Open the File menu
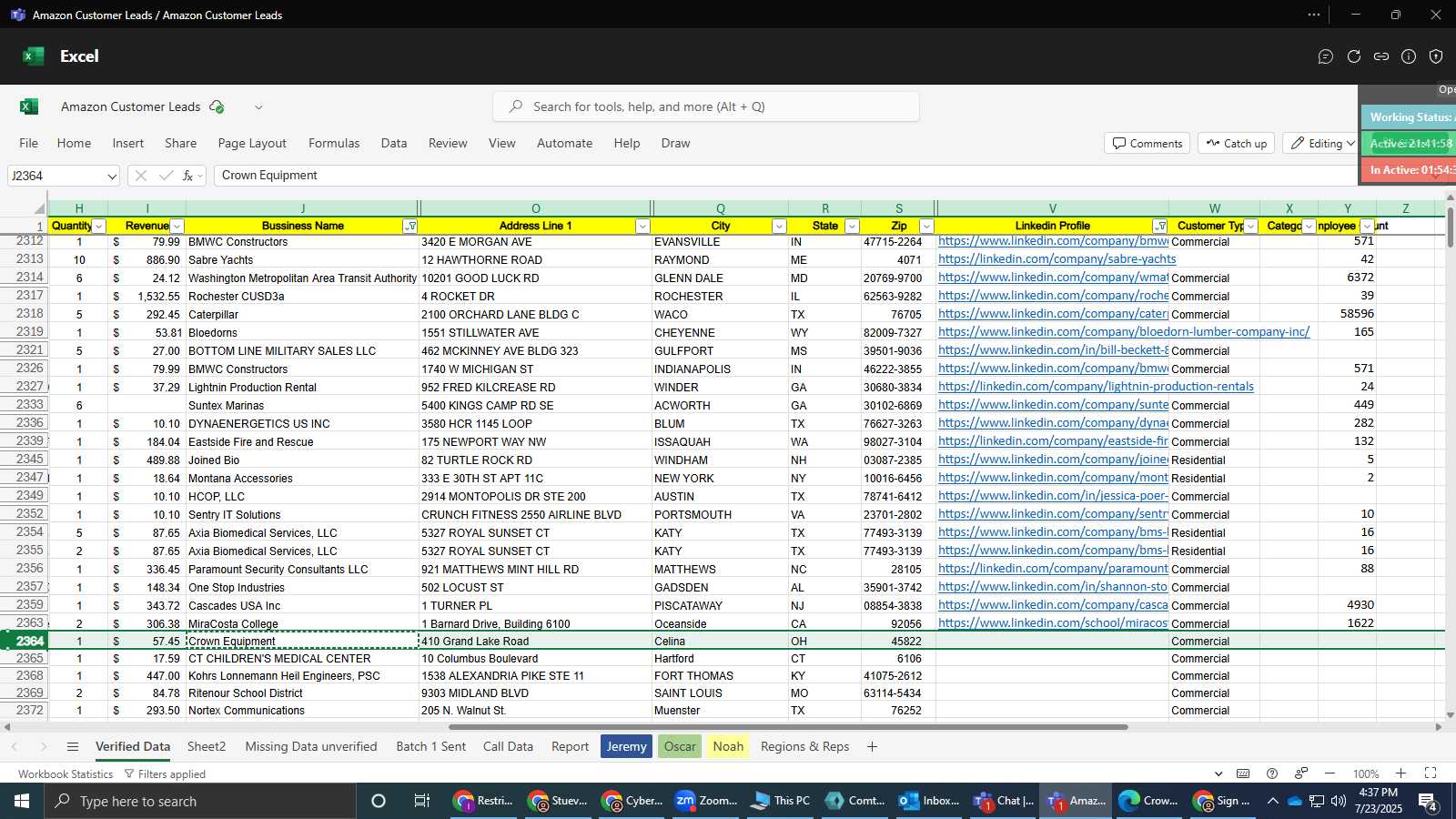This screenshot has height=819, width=1456. (x=29, y=143)
